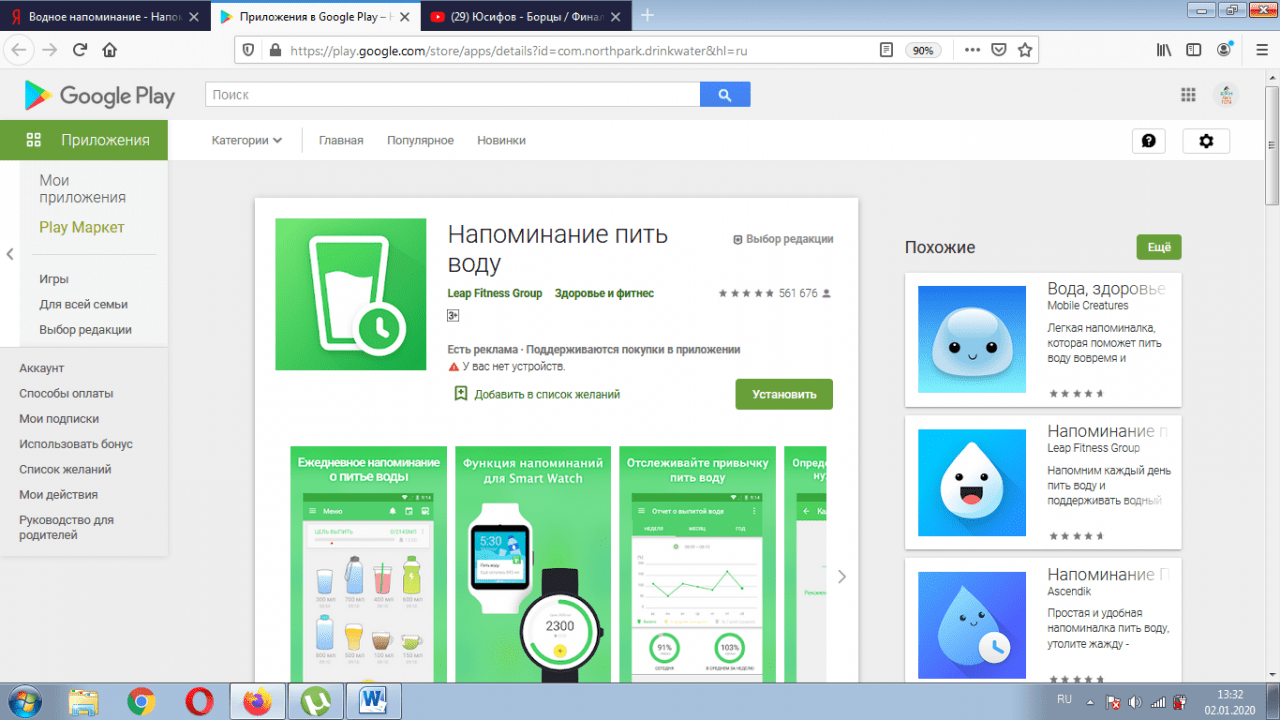Click the Firefox home button
This screenshot has height=720, width=1280.
[110, 50]
